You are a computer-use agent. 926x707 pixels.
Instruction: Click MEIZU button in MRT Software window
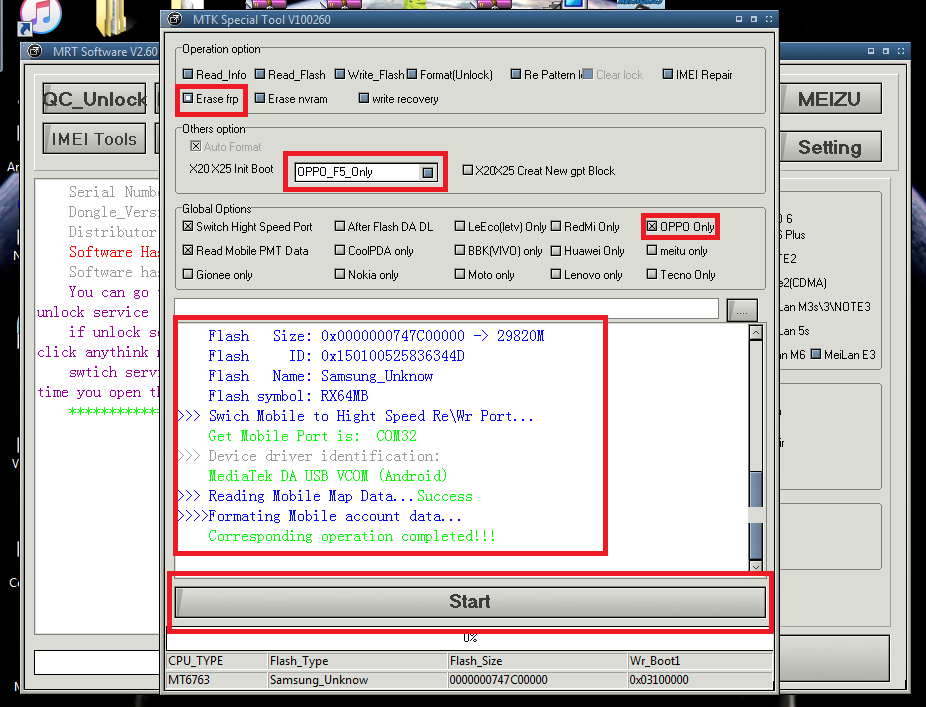(x=830, y=99)
